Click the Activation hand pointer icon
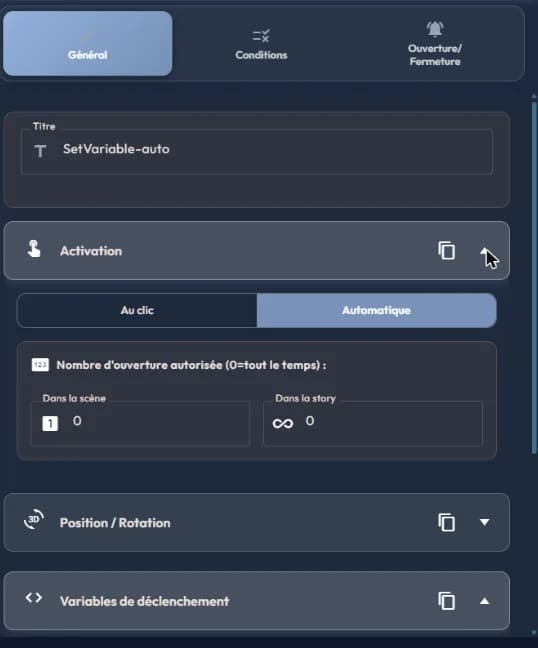 [34, 249]
